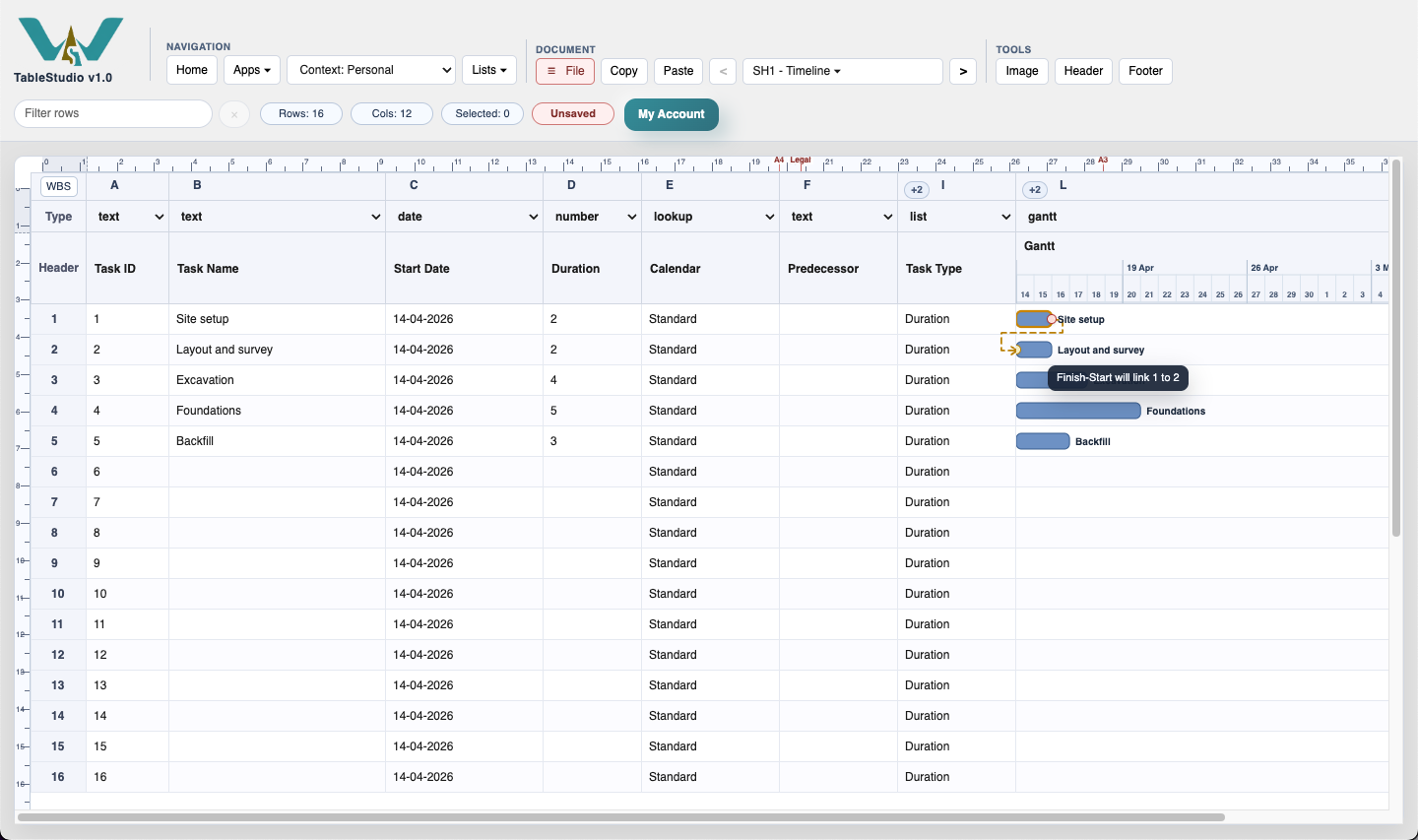Click the 'Task Type' column header cell

(x=956, y=269)
